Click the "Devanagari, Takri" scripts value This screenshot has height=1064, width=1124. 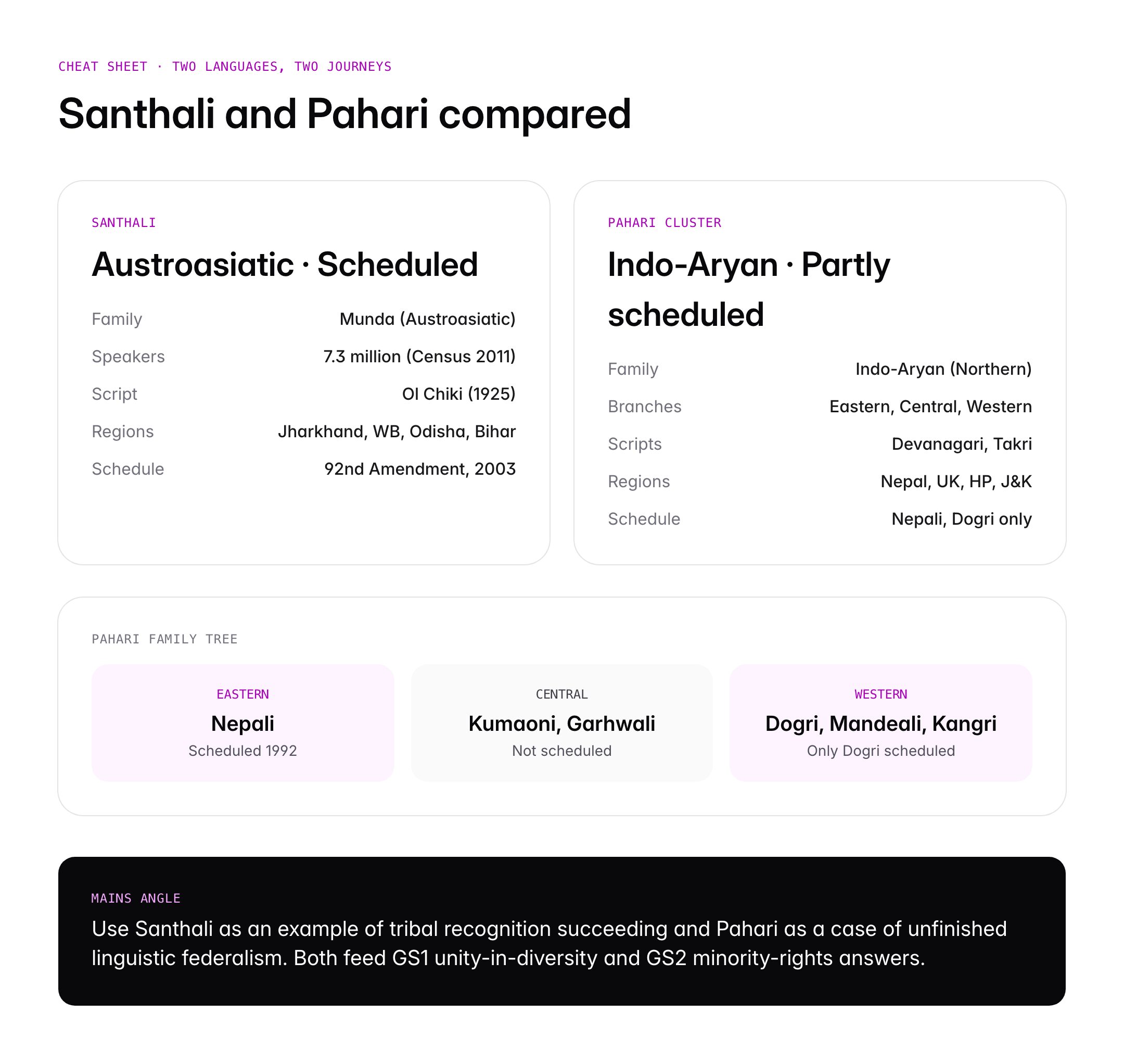coord(961,444)
